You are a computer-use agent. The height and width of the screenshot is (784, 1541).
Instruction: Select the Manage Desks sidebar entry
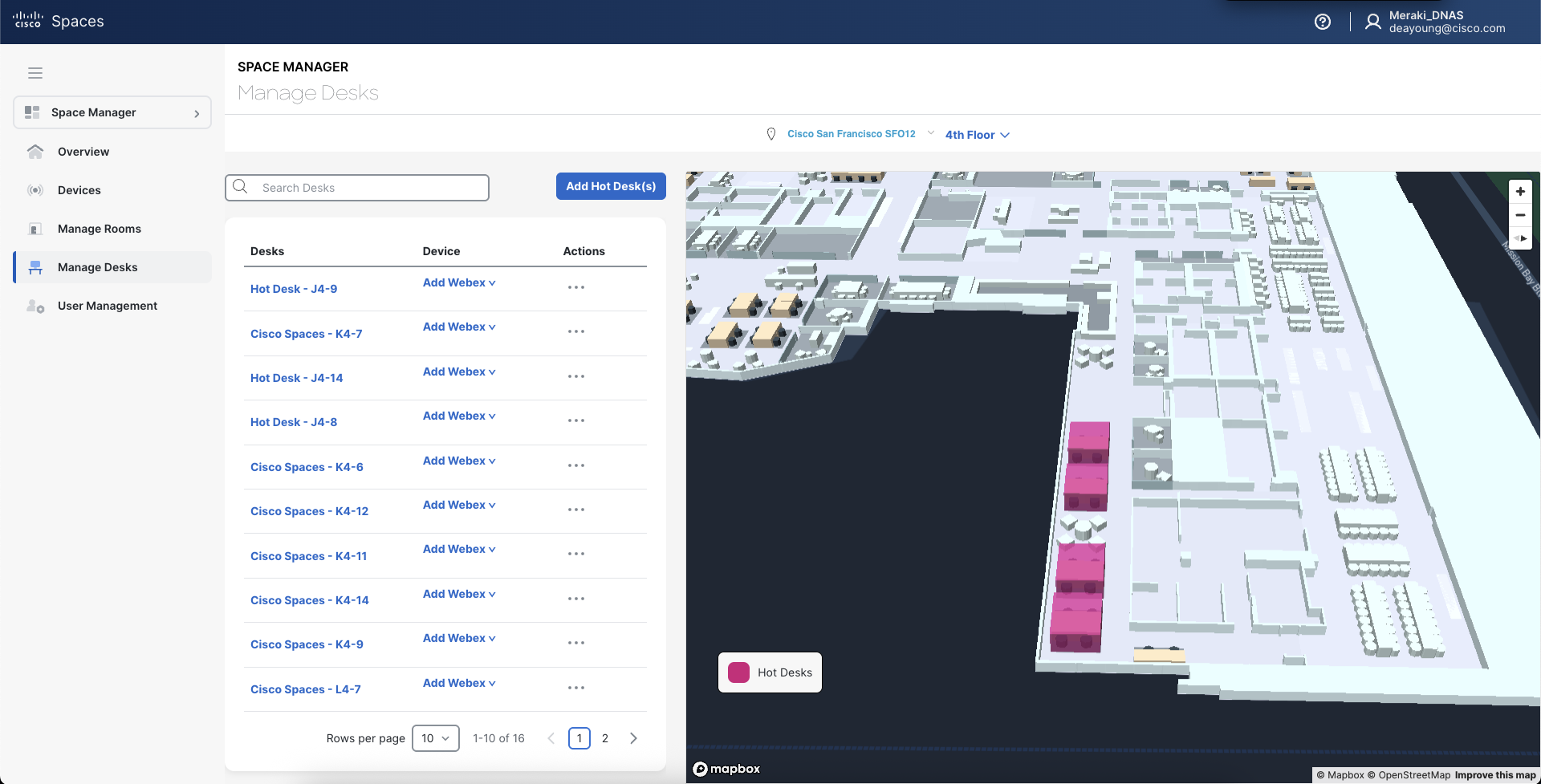97,266
